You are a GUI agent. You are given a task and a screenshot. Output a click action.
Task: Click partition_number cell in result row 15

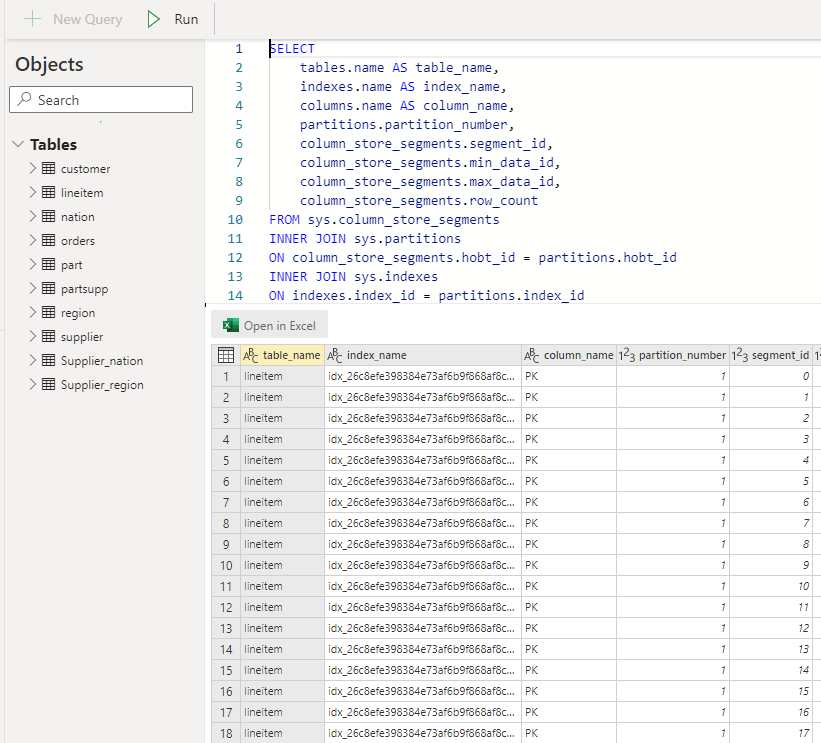pyautogui.click(x=673, y=670)
